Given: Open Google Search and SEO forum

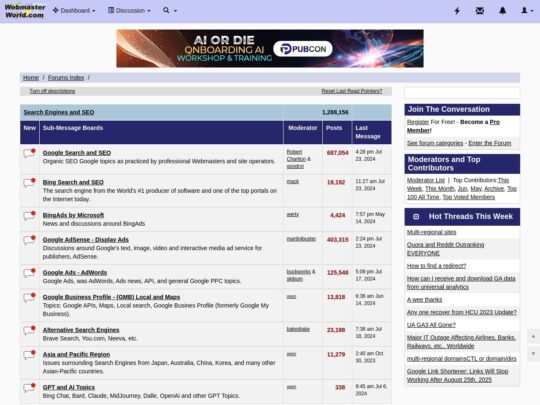Looking at the screenshot, I should (x=77, y=153).
